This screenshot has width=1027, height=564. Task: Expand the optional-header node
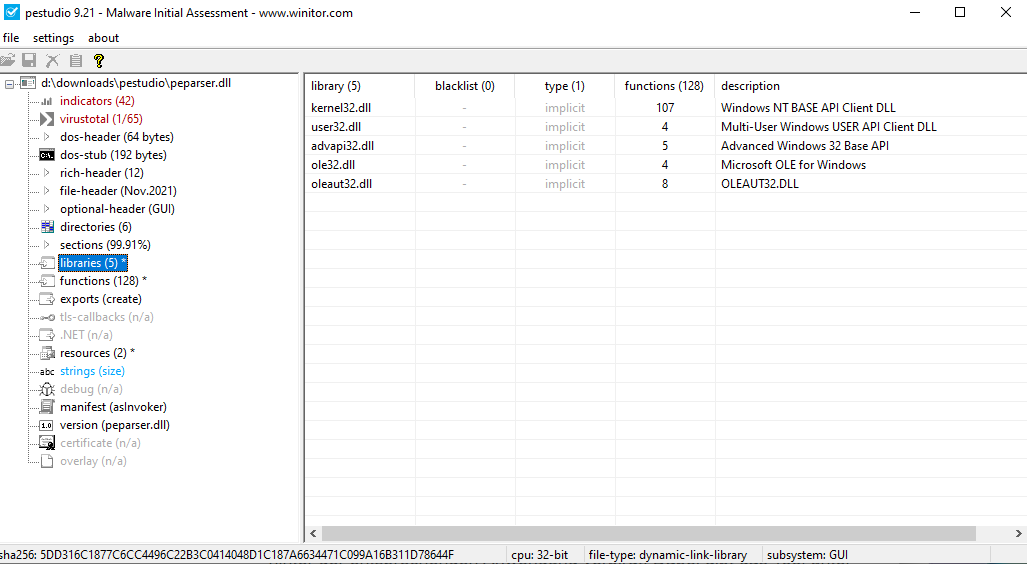click(x=47, y=209)
